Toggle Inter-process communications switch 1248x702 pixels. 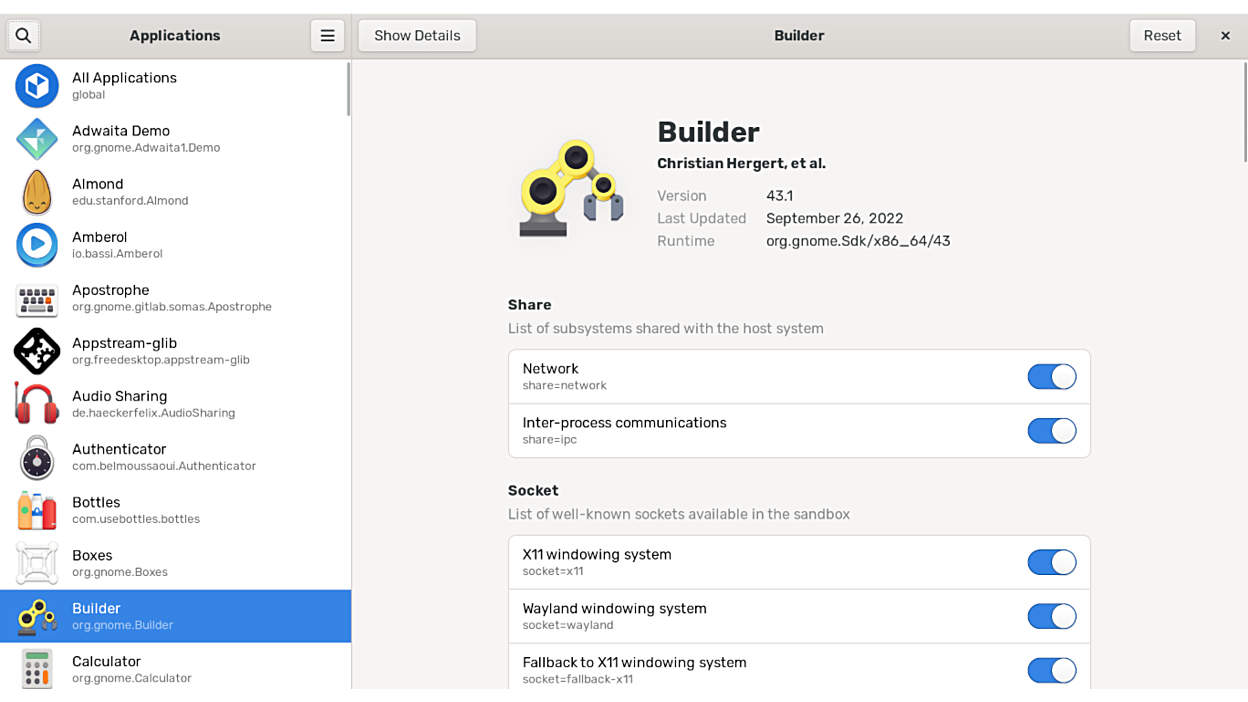[1051, 431]
